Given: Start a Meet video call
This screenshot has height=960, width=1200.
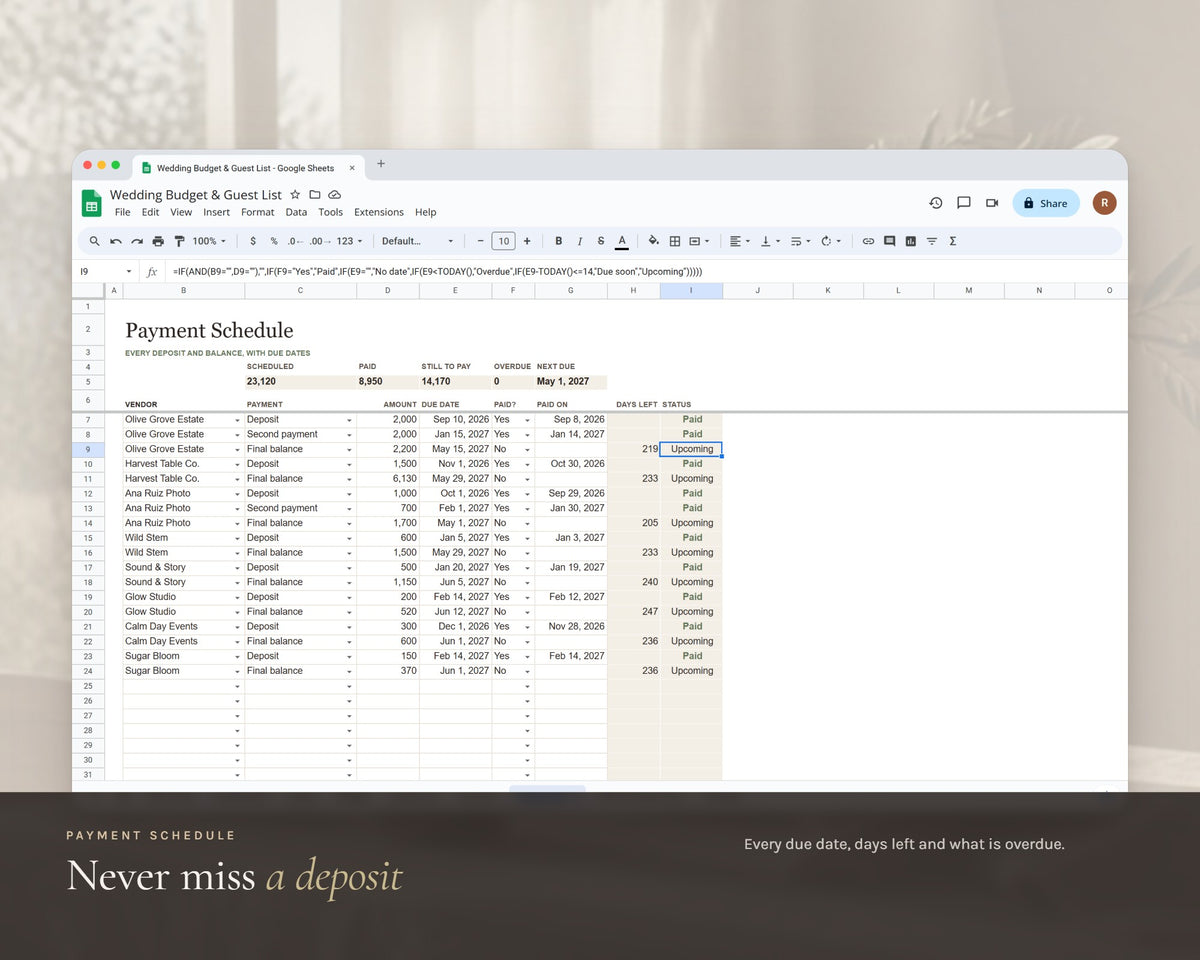Looking at the screenshot, I should [992, 203].
